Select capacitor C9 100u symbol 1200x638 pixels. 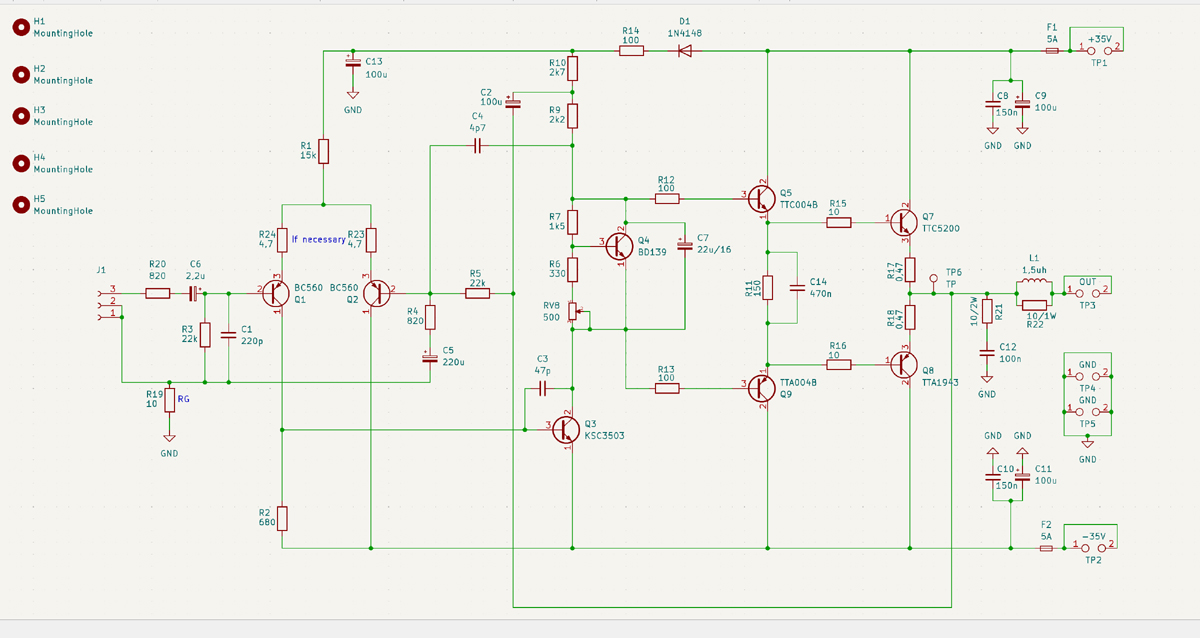(1022, 103)
